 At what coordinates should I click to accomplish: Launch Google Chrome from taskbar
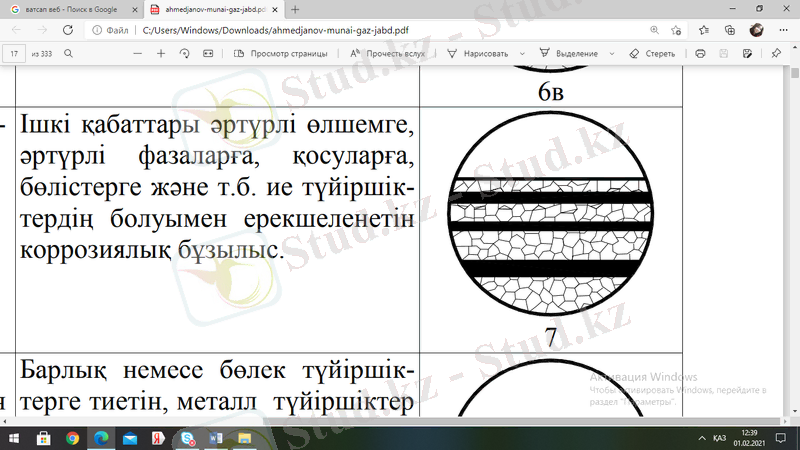pyautogui.click(x=72, y=438)
